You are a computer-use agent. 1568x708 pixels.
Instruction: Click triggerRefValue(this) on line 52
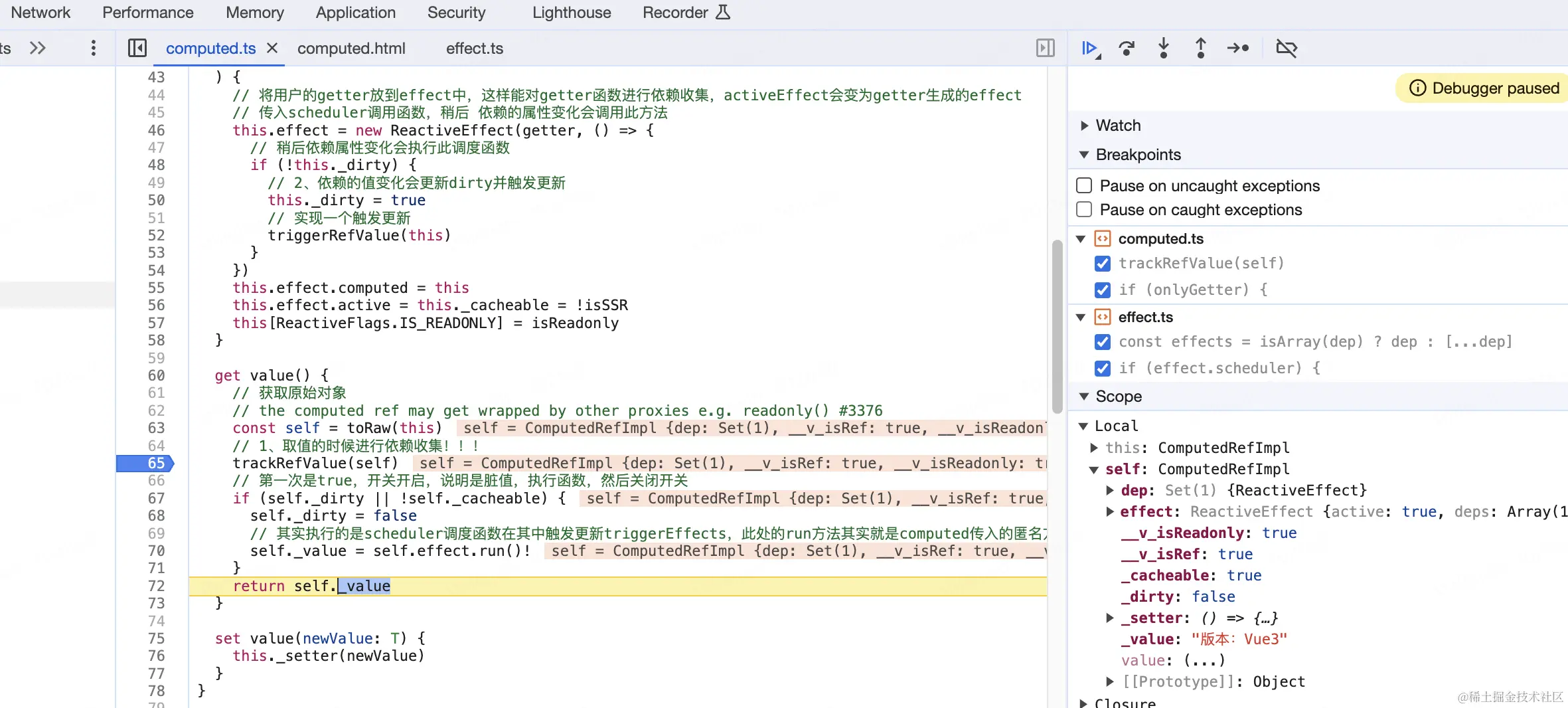[359, 235]
